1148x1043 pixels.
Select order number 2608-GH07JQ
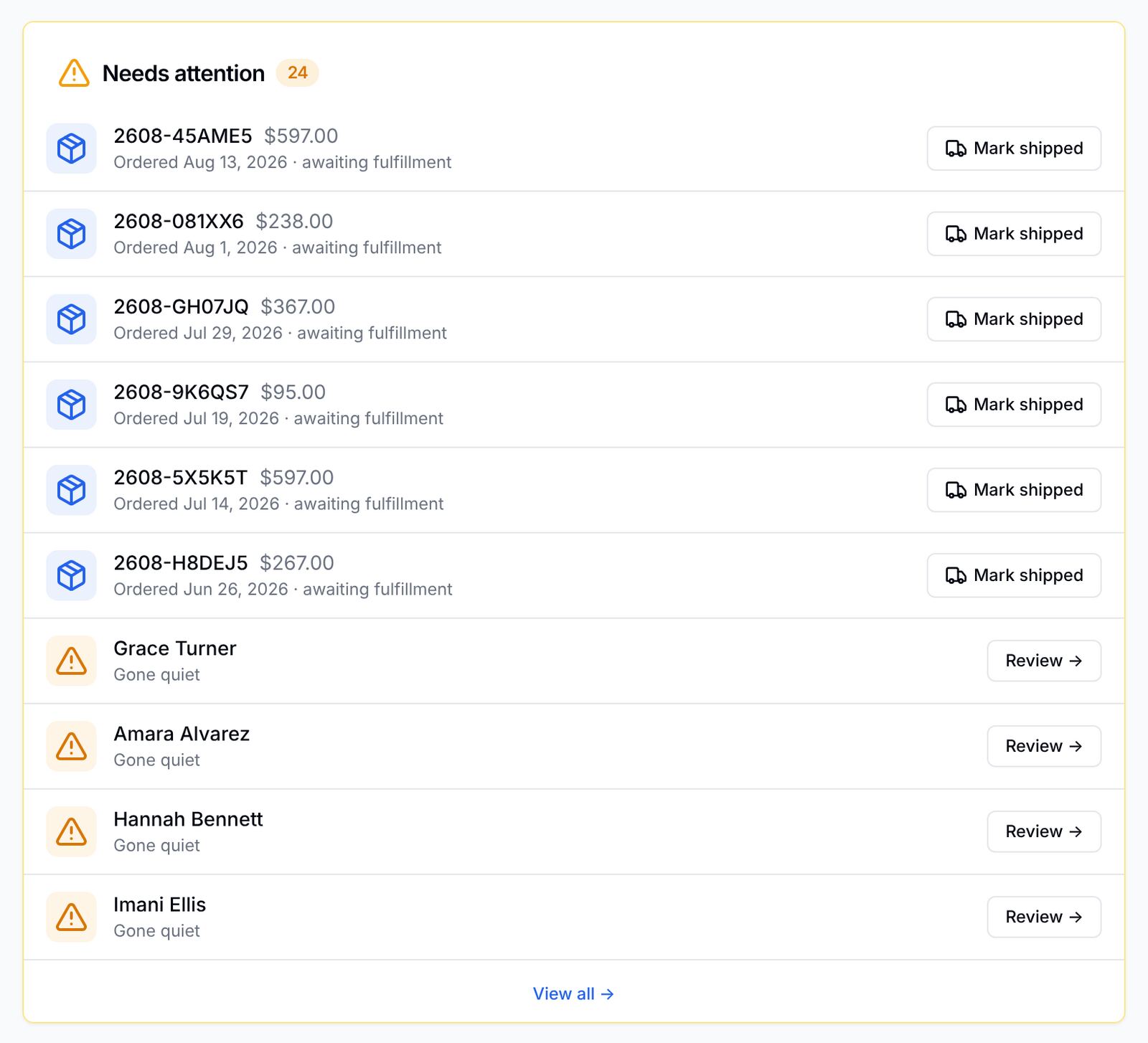[181, 306]
